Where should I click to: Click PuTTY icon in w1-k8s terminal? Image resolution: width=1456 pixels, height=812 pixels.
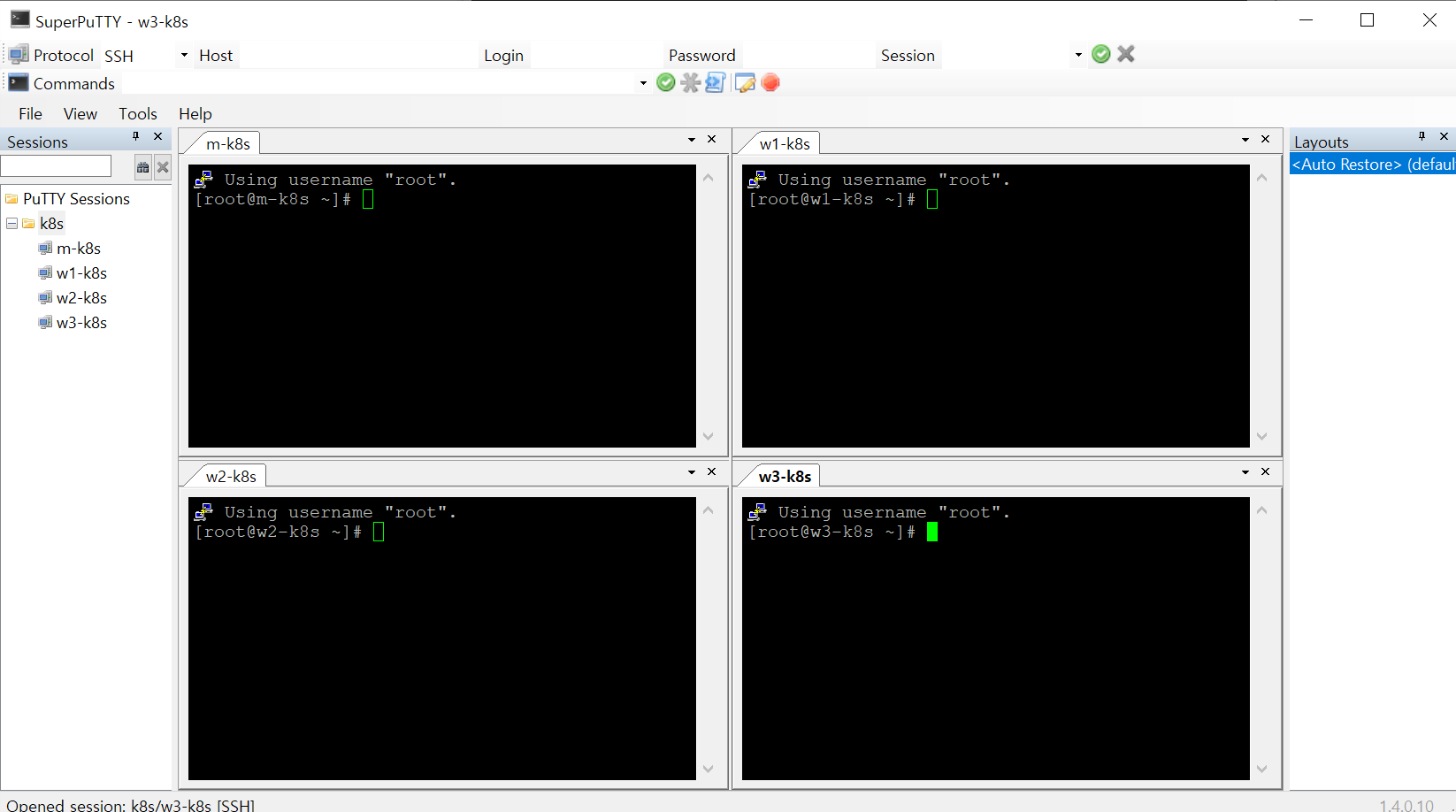pyautogui.click(x=757, y=180)
